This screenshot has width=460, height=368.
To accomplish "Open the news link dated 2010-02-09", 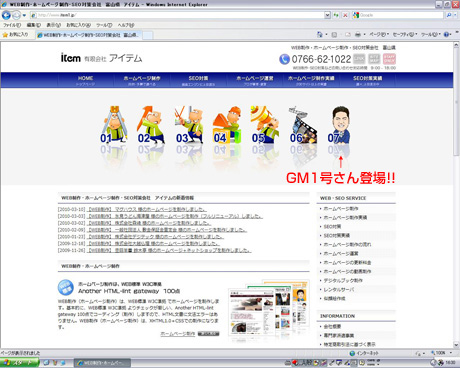I will (167, 230).
